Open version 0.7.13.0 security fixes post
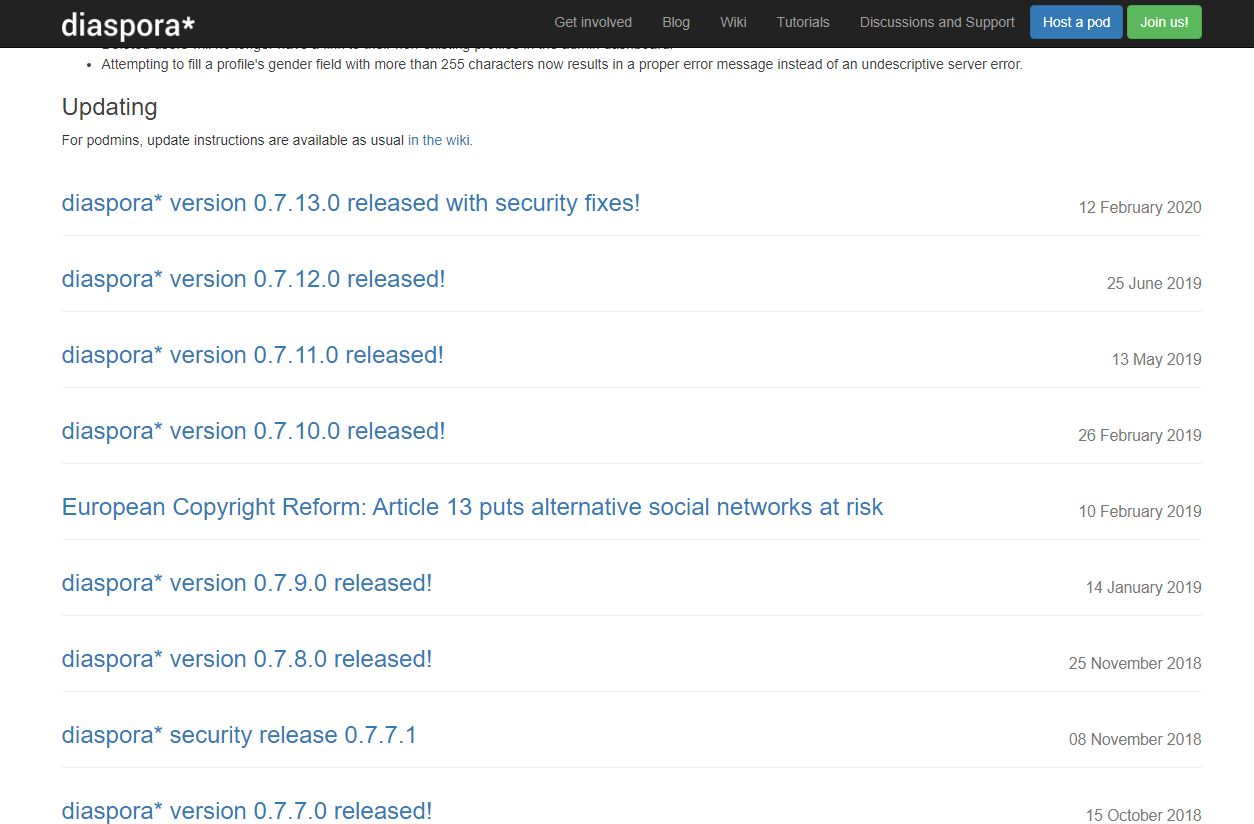 pos(351,203)
